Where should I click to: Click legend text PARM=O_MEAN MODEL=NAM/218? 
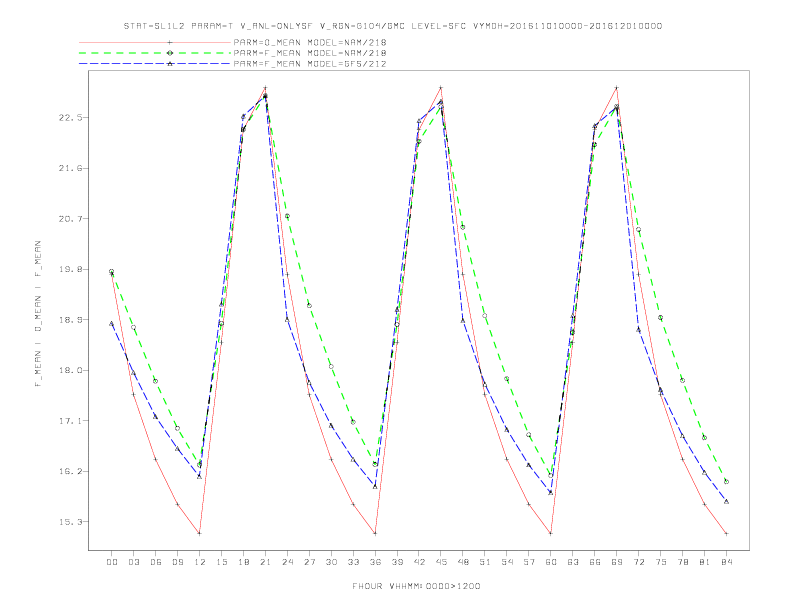(x=310, y=42)
